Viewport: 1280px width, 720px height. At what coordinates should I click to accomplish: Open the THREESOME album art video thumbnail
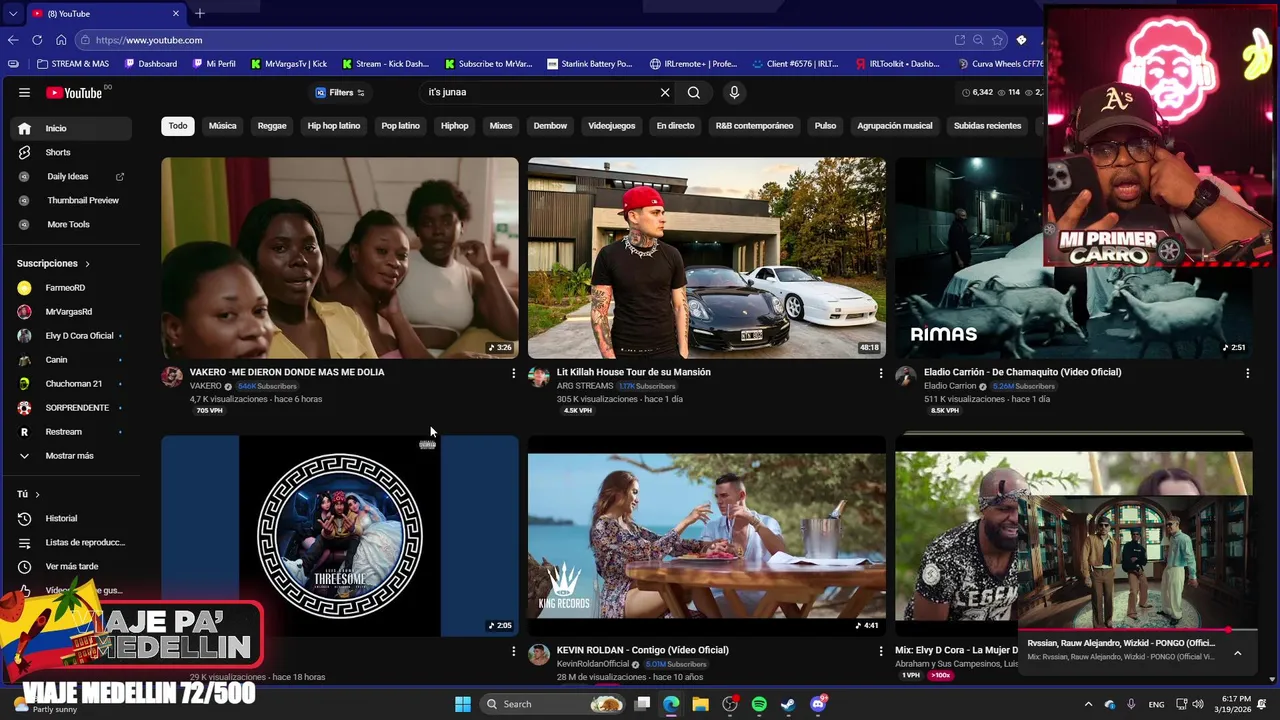340,536
